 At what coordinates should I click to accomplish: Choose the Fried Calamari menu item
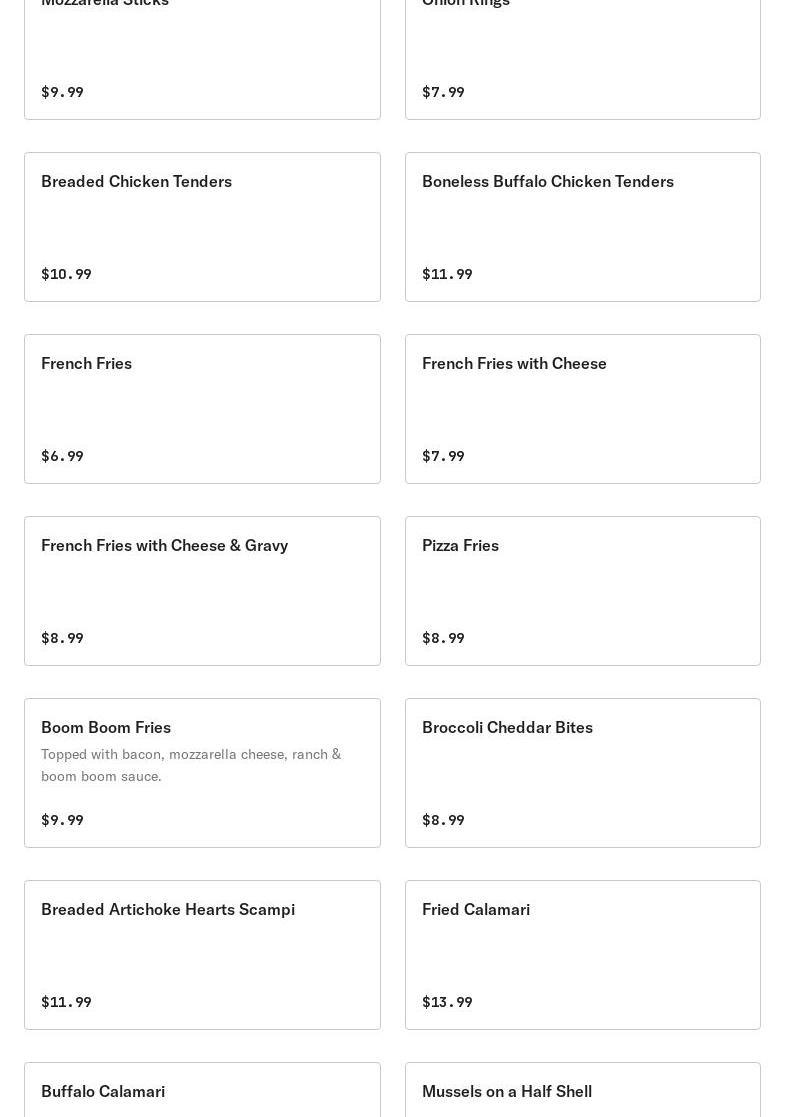point(582,955)
